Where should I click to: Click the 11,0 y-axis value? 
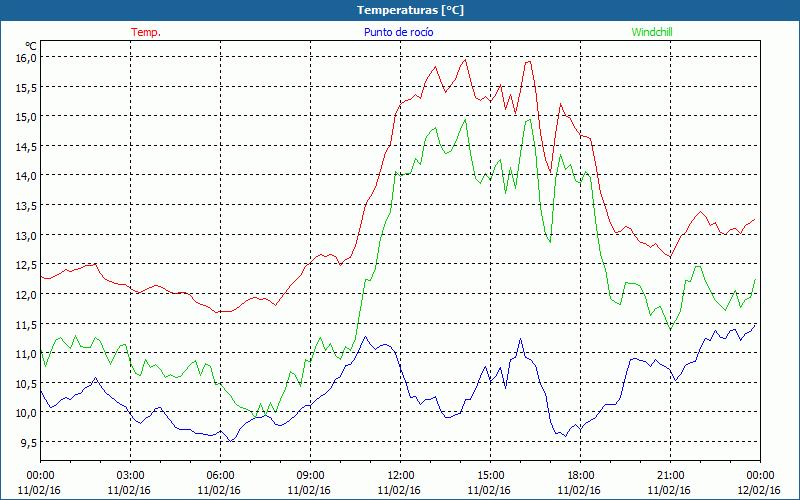coord(26,354)
